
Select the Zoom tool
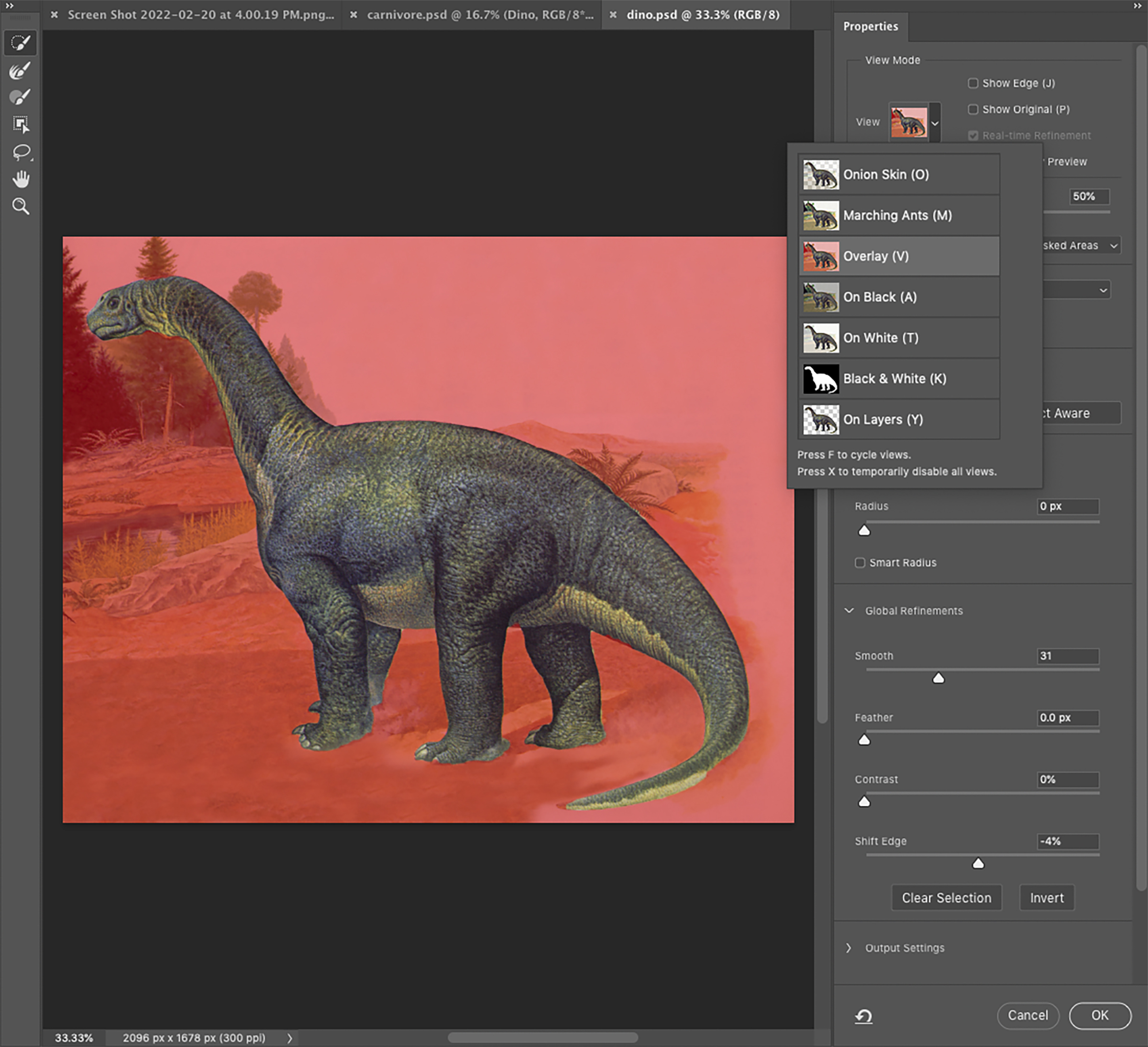(21, 206)
